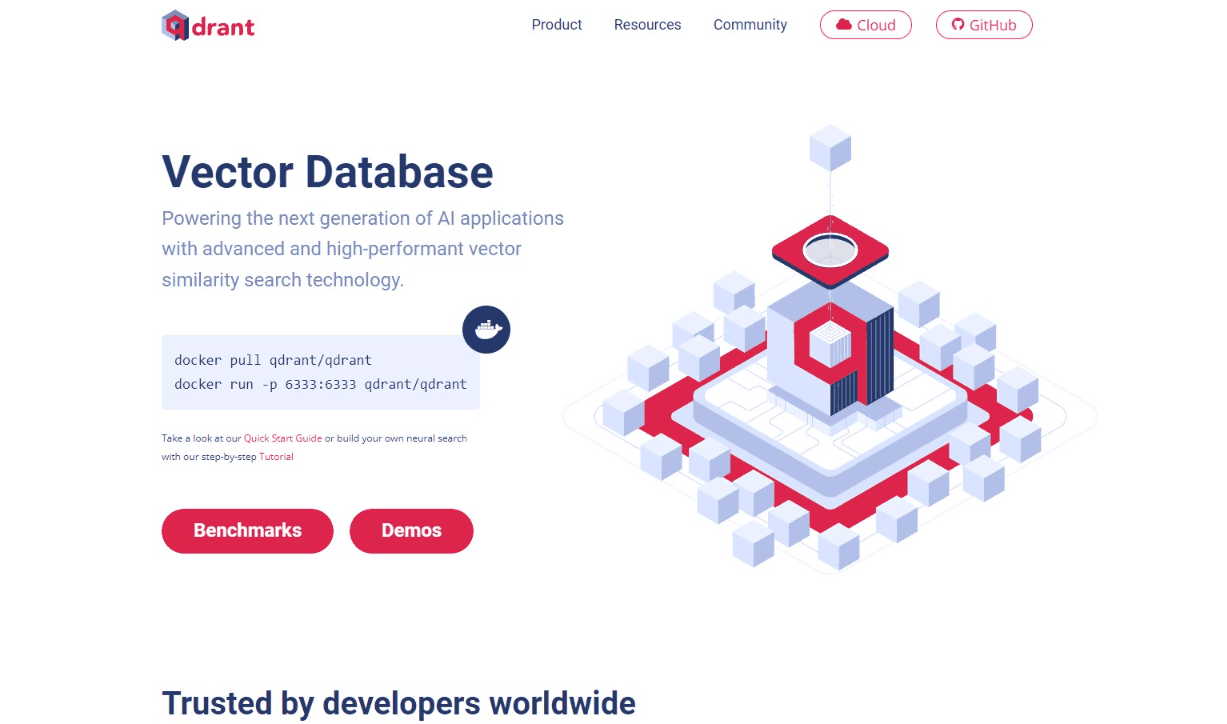Visit the GitHub repository button
The image size is (1227, 724).
pos(984,25)
